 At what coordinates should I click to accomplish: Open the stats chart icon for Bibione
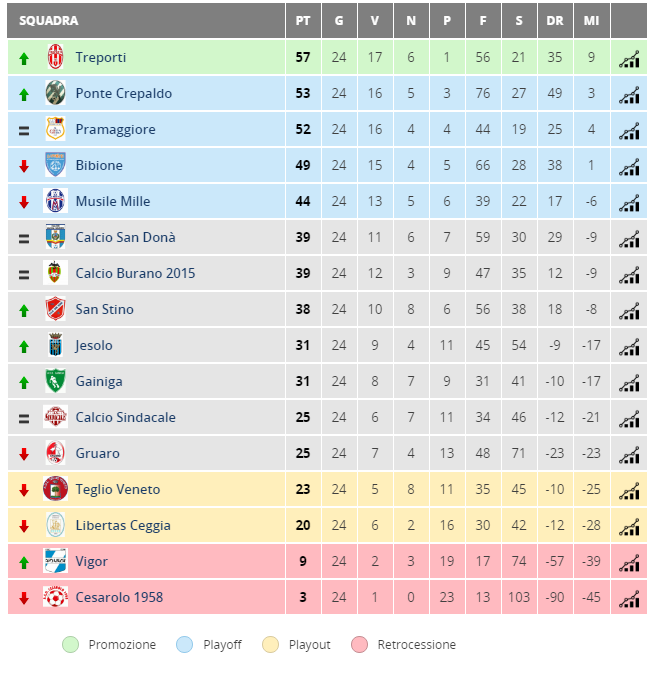click(x=629, y=167)
